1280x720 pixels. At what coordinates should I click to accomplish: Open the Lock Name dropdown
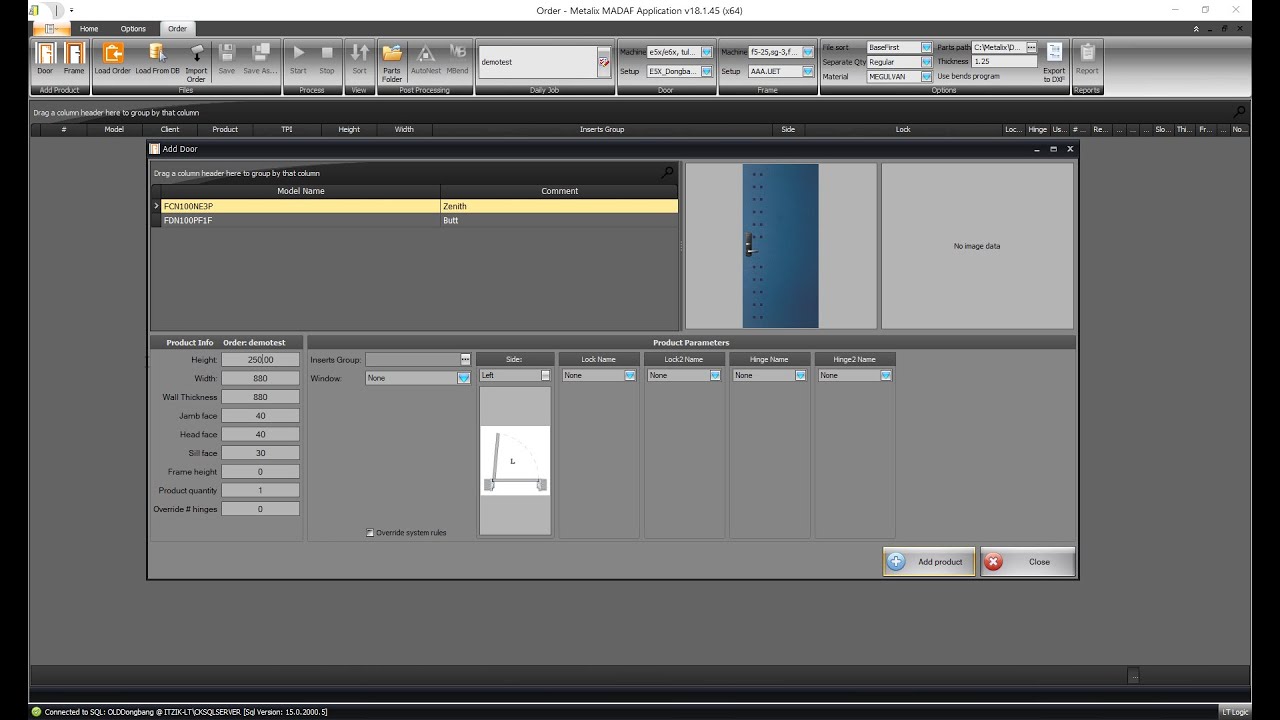[x=630, y=376]
